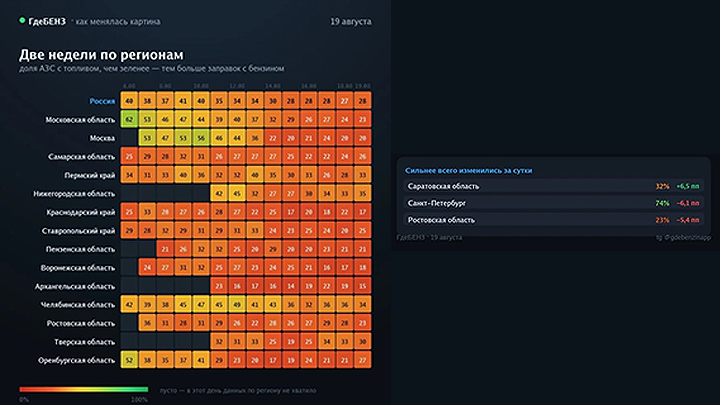Screen dimensions: 720x405
Task: Click the 100% legend label
Action: coord(139,399)
